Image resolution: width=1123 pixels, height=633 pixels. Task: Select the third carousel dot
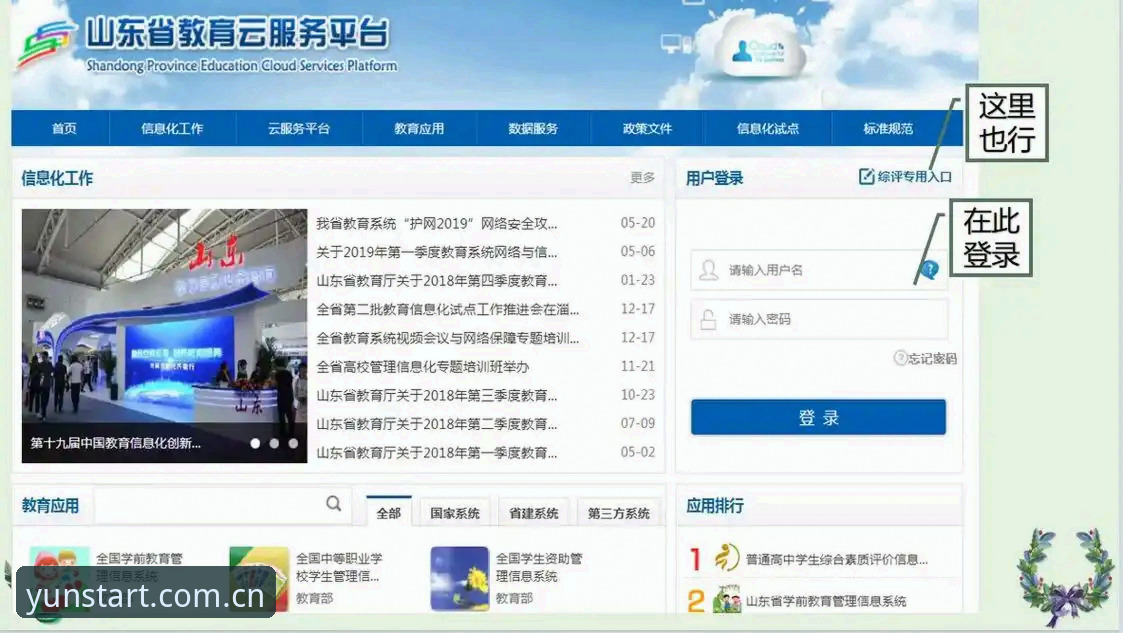tap(293, 443)
